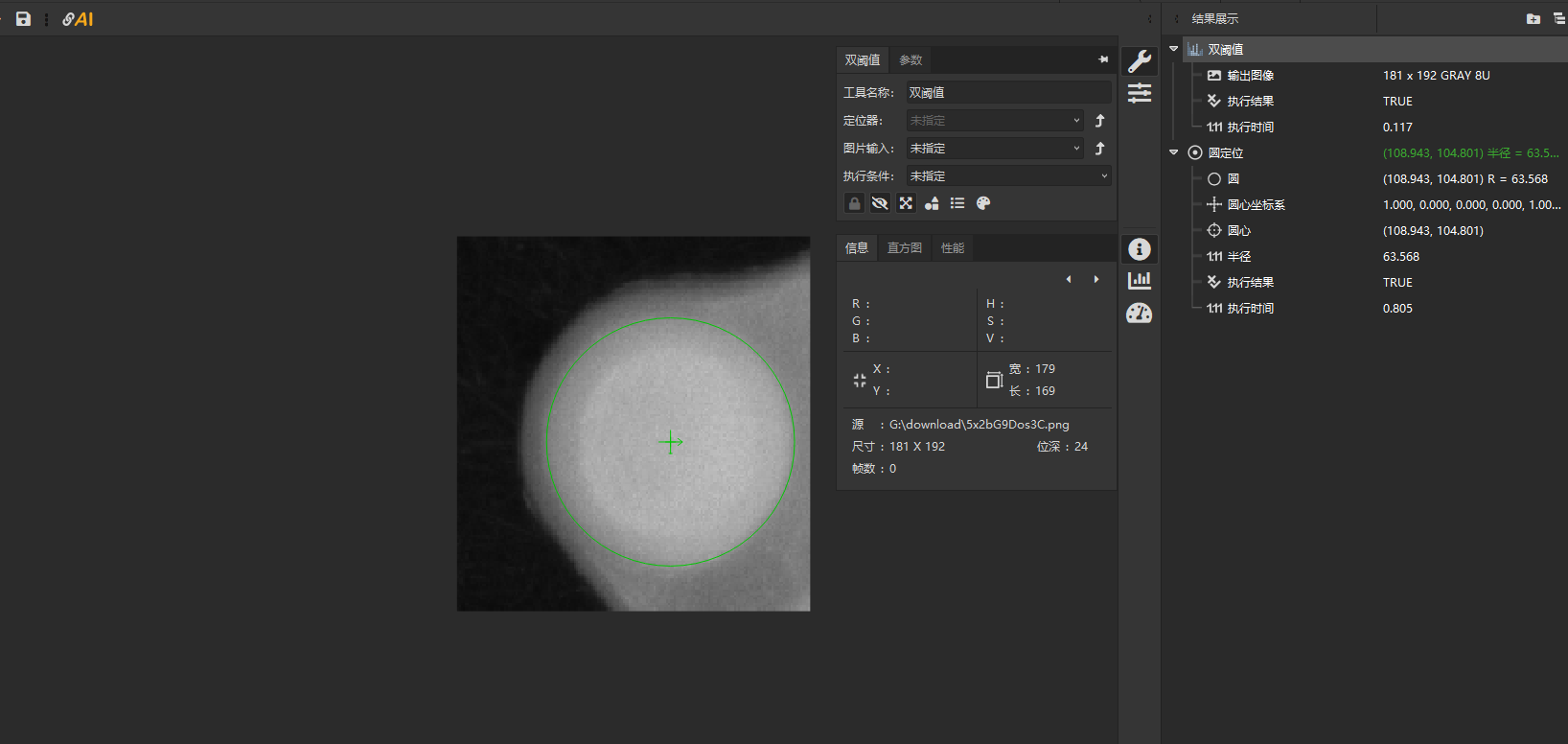
Task: Click the add folder button in results panel
Action: (1533, 19)
